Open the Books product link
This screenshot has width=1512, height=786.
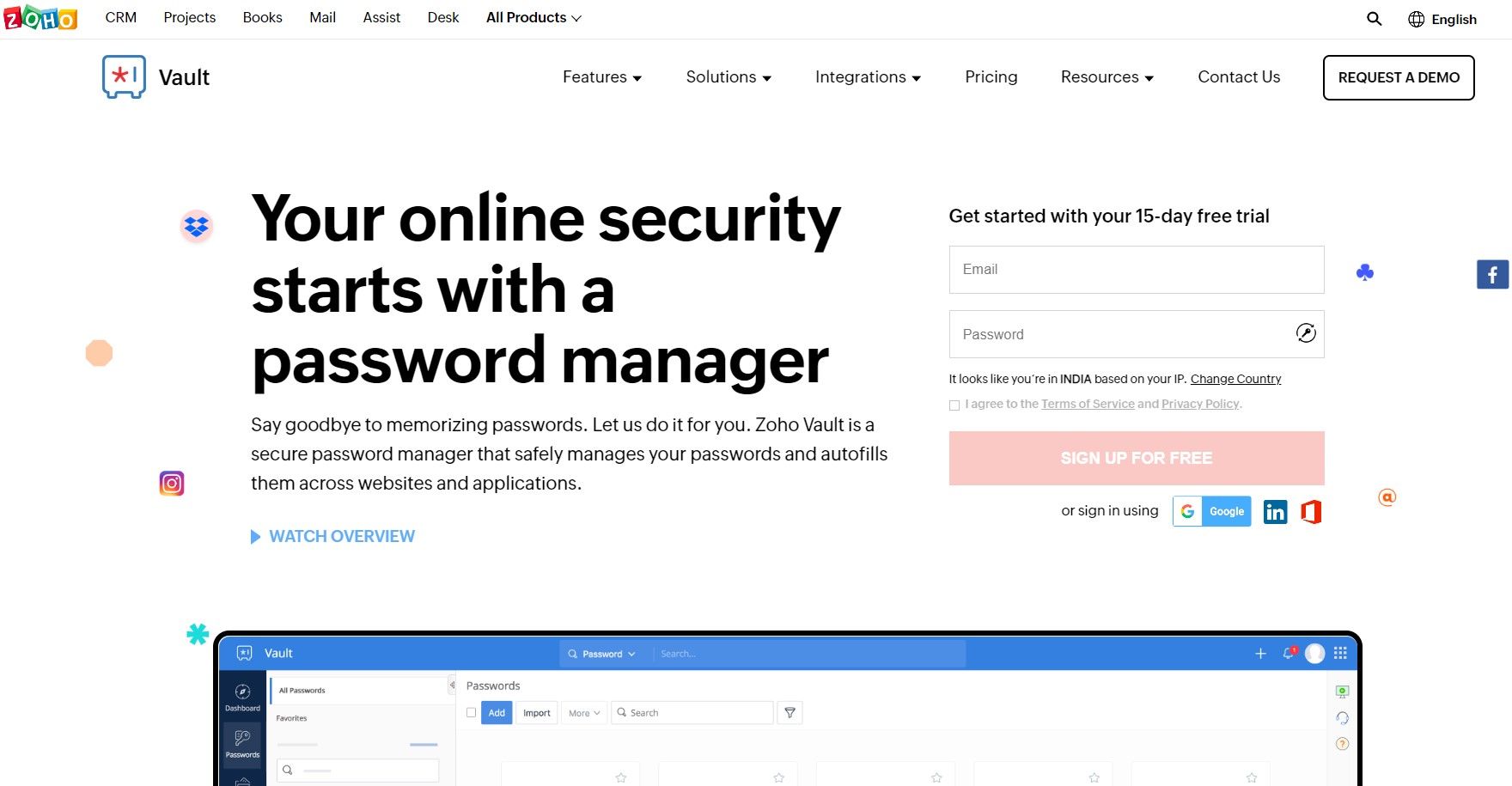click(x=262, y=17)
